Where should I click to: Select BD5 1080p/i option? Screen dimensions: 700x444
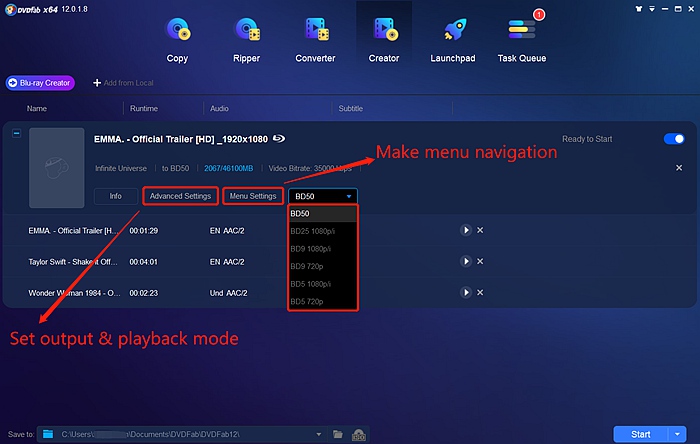click(323, 284)
